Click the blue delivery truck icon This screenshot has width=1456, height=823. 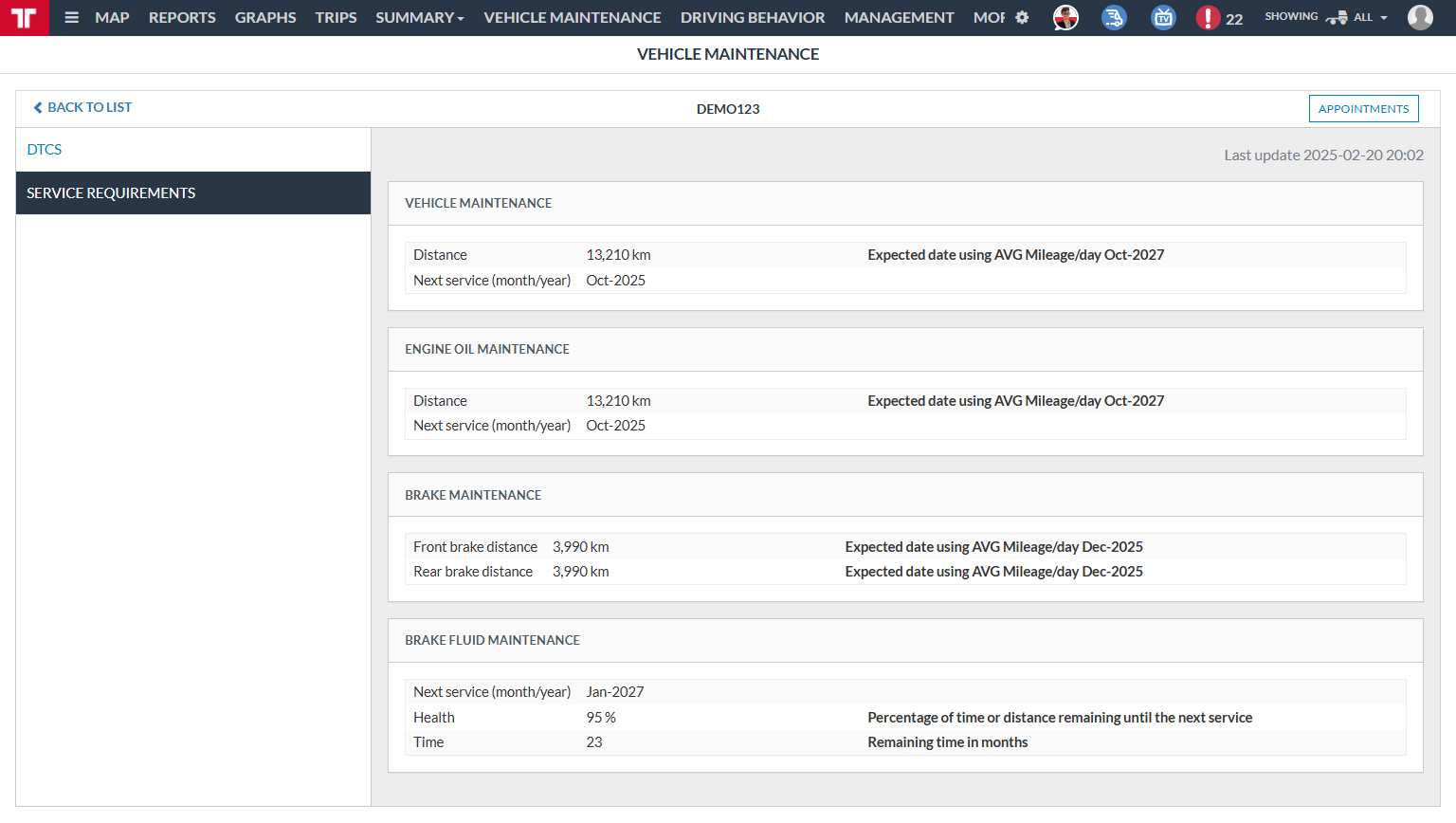(x=1114, y=18)
